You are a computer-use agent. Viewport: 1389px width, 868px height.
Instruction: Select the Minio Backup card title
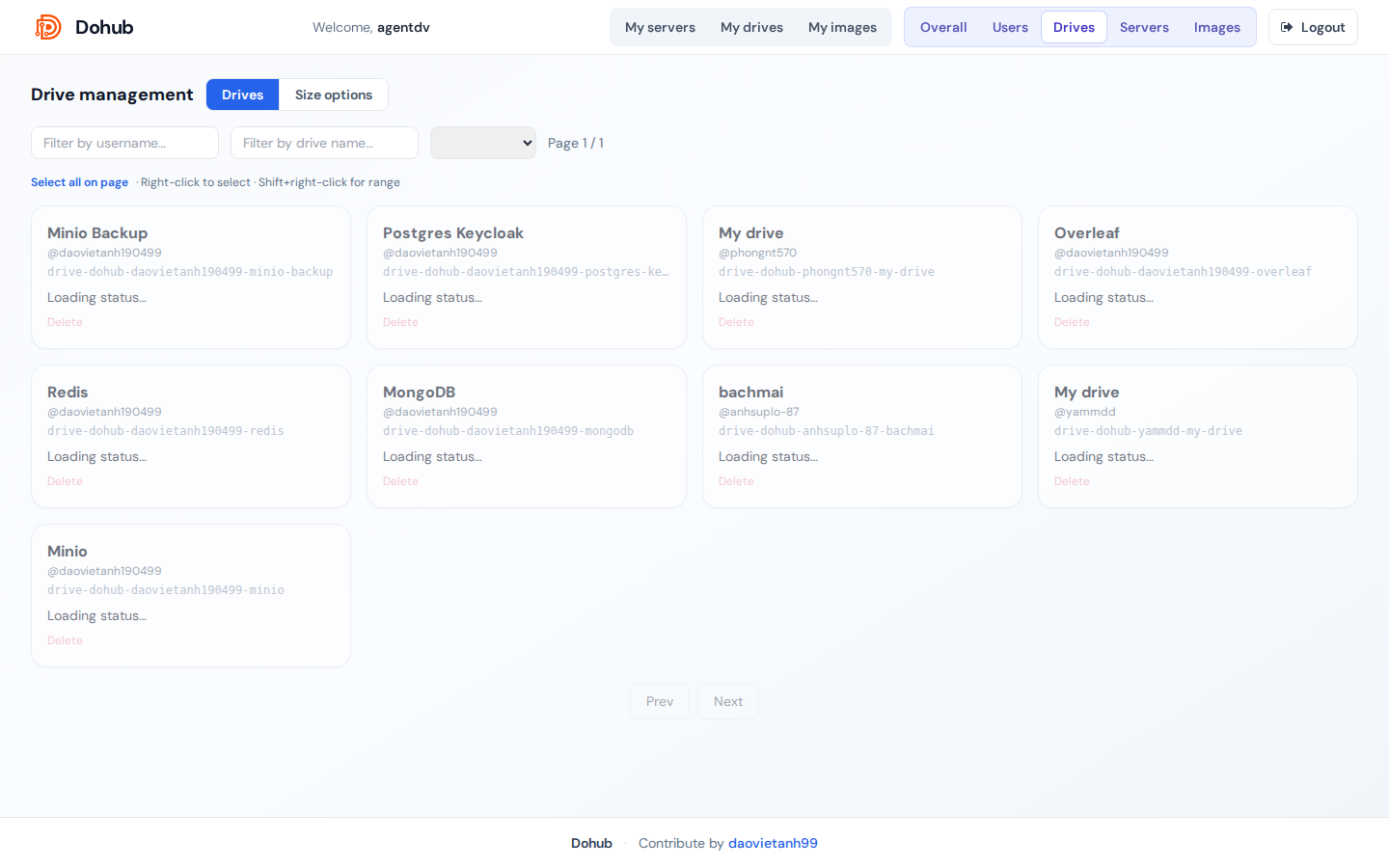[97, 232]
